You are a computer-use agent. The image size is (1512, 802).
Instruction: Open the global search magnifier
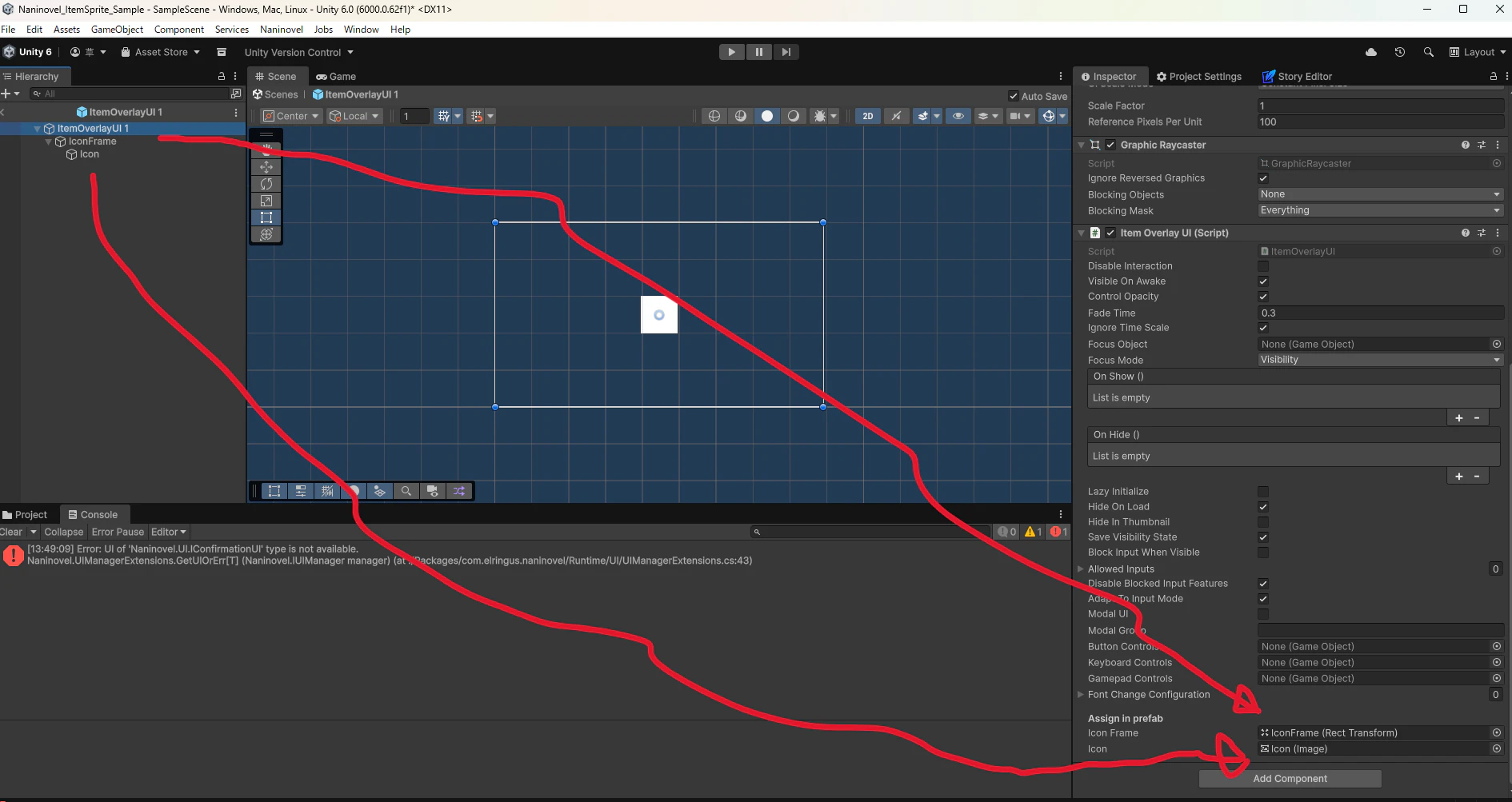tap(1428, 52)
